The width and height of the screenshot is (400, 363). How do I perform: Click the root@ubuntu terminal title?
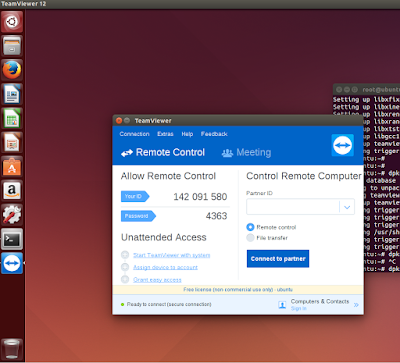(x=381, y=90)
